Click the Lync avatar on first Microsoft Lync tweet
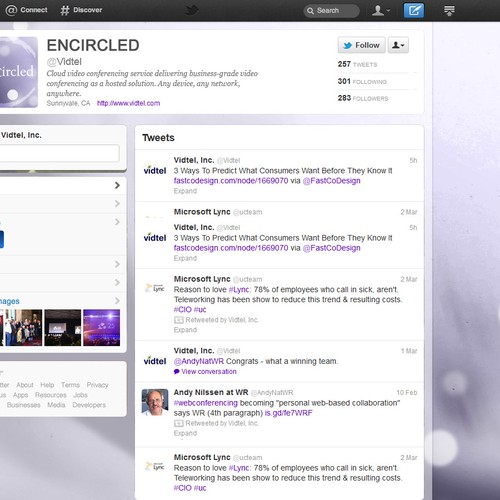The image size is (500, 500). [154, 287]
